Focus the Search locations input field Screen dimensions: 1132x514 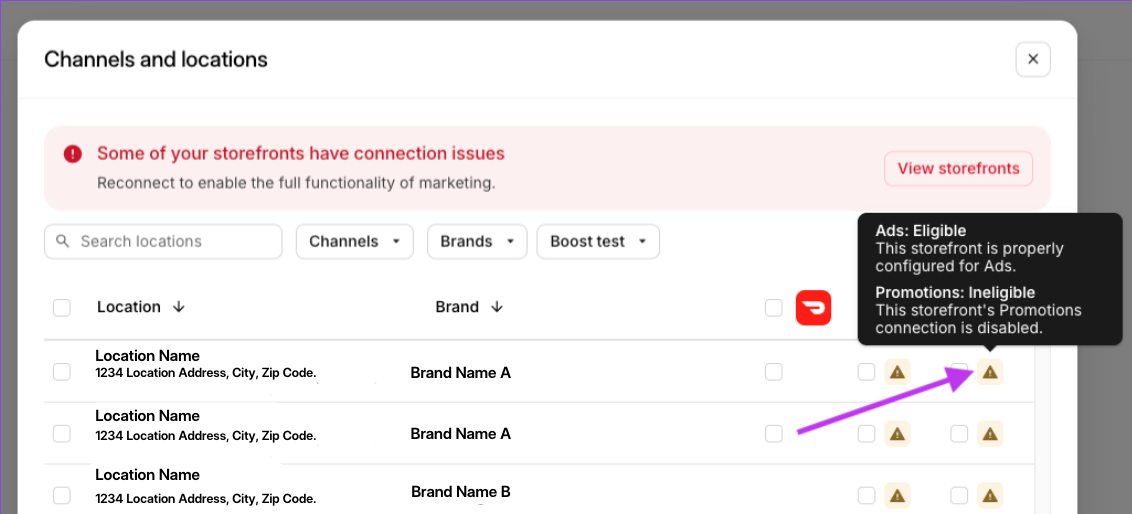tap(170, 241)
